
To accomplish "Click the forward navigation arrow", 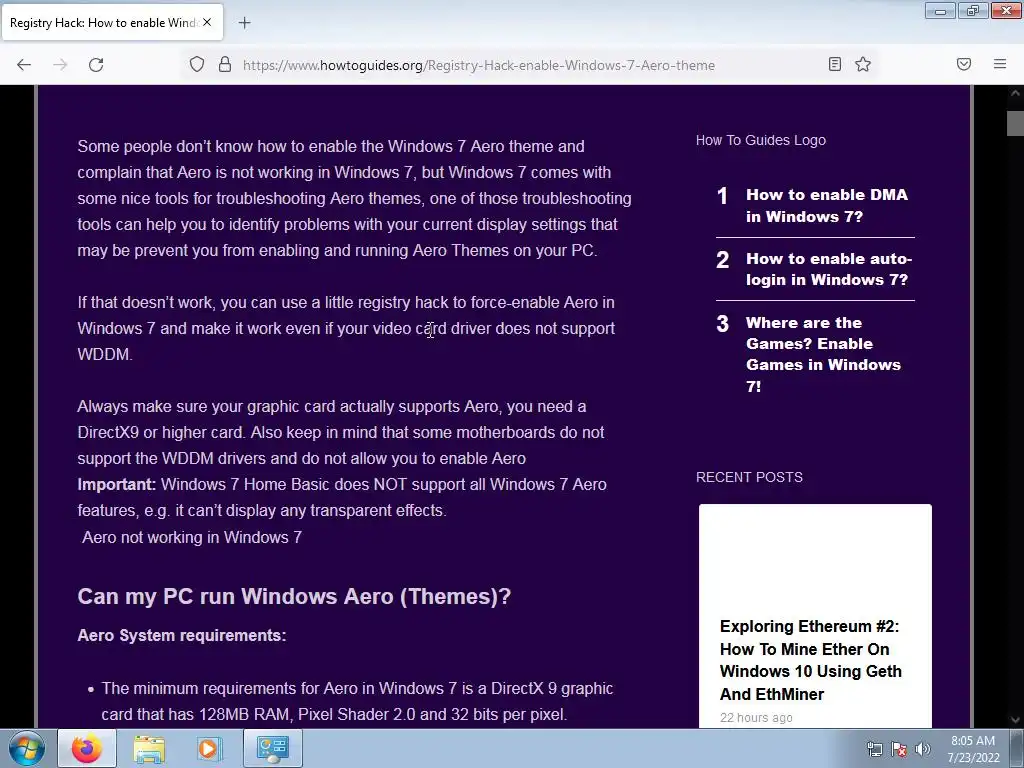I will point(60,65).
